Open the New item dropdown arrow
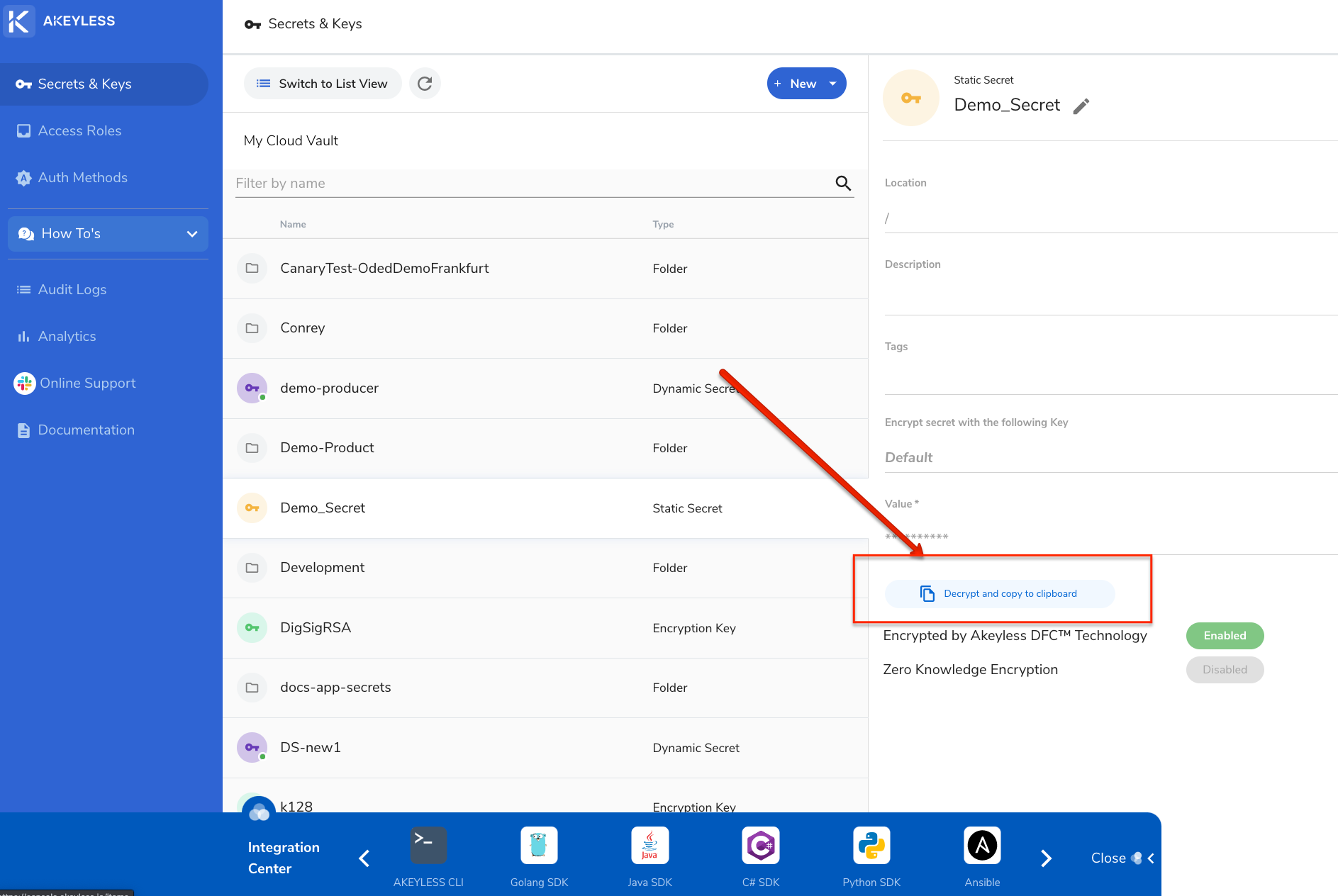The width and height of the screenshot is (1338, 896). coord(833,84)
